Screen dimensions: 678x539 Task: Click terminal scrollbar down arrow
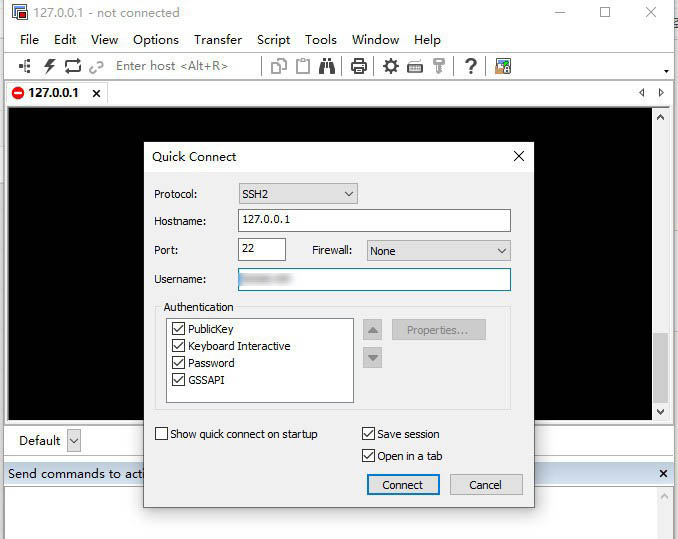[660, 411]
